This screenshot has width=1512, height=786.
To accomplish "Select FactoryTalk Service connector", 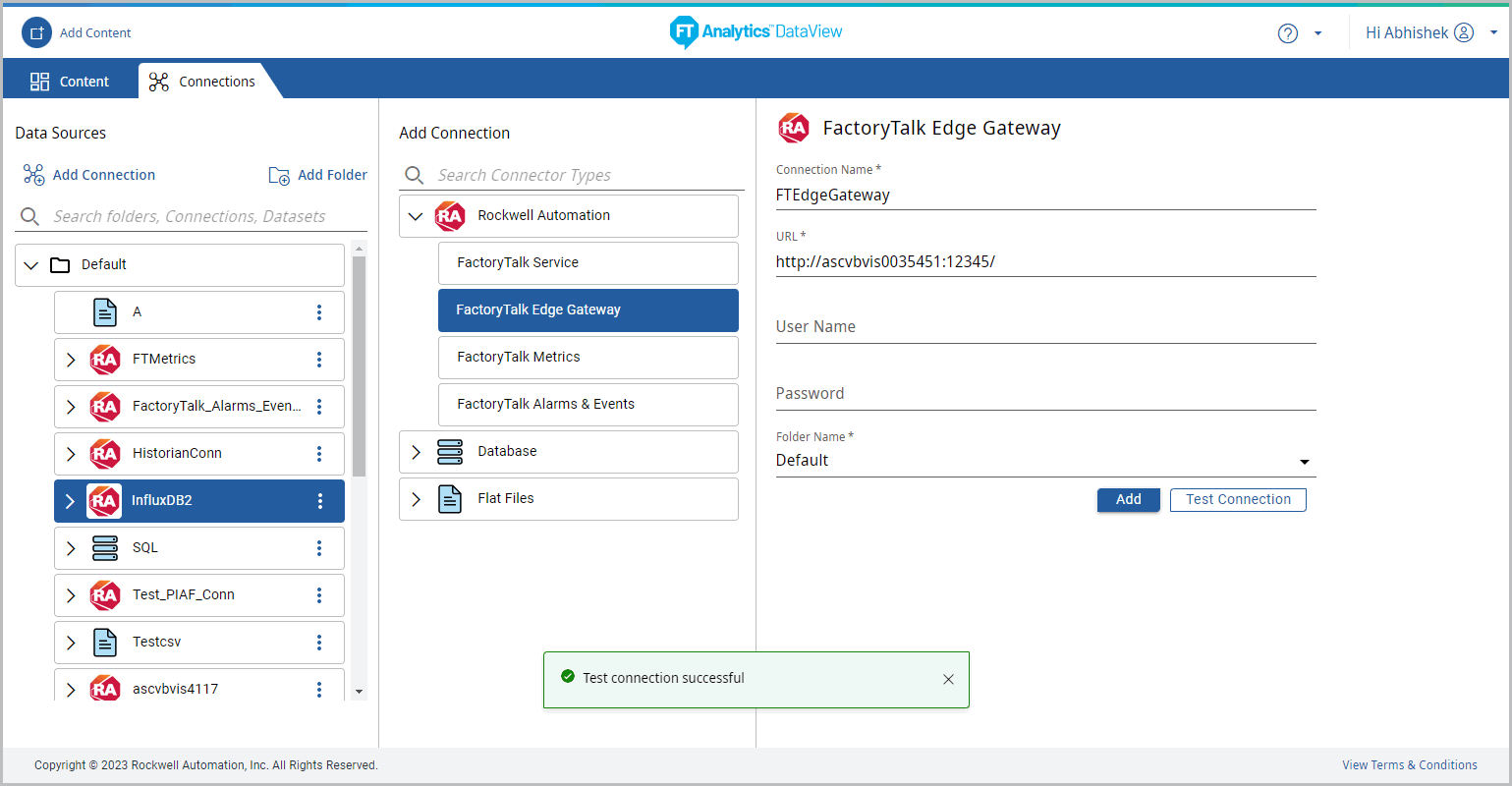I will pos(588,263).
